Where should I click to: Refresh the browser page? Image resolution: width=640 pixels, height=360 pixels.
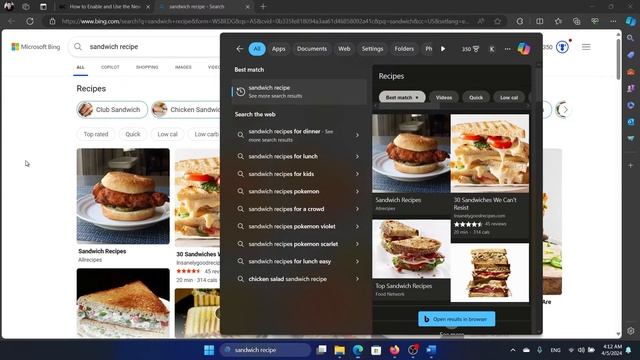pyautogui.click(x=30, y=21)
